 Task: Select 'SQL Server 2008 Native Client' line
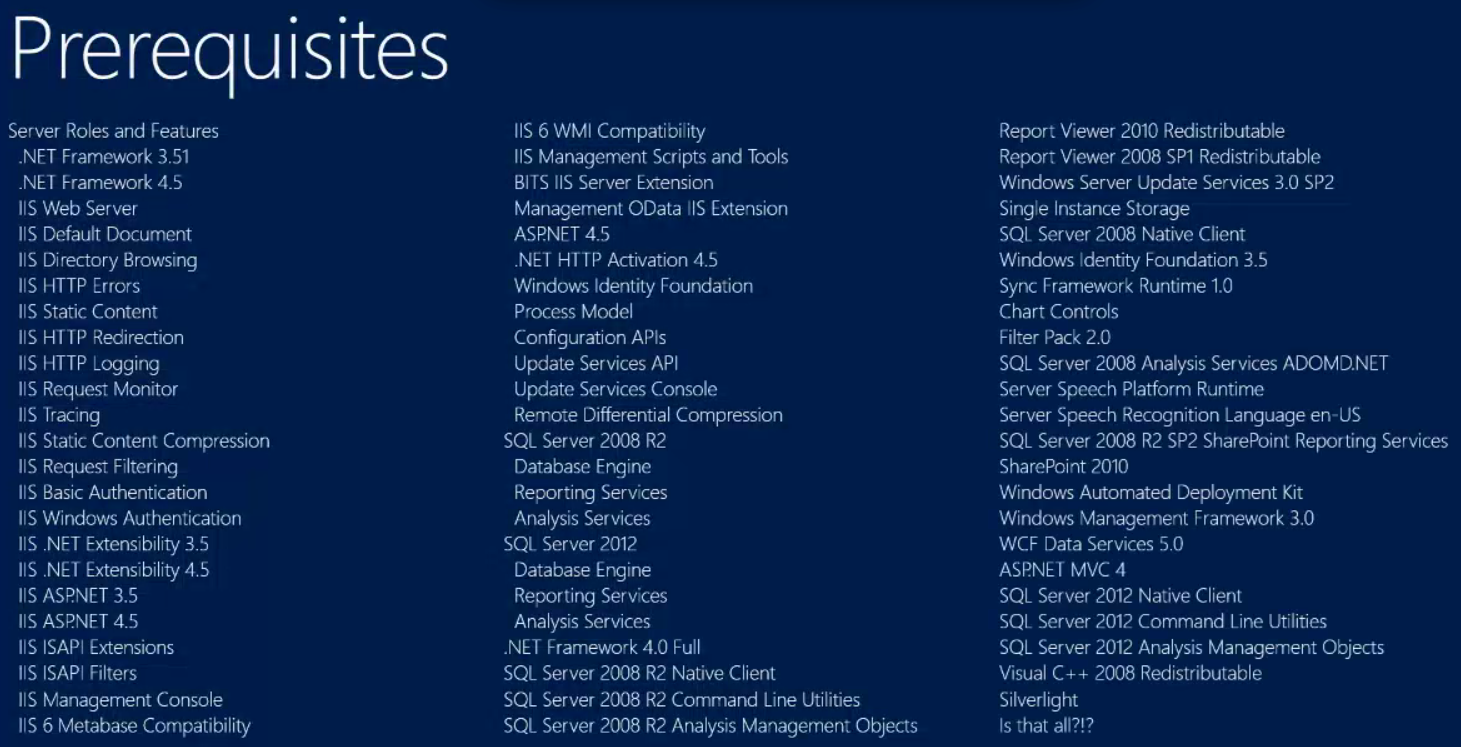point(1123,235)
